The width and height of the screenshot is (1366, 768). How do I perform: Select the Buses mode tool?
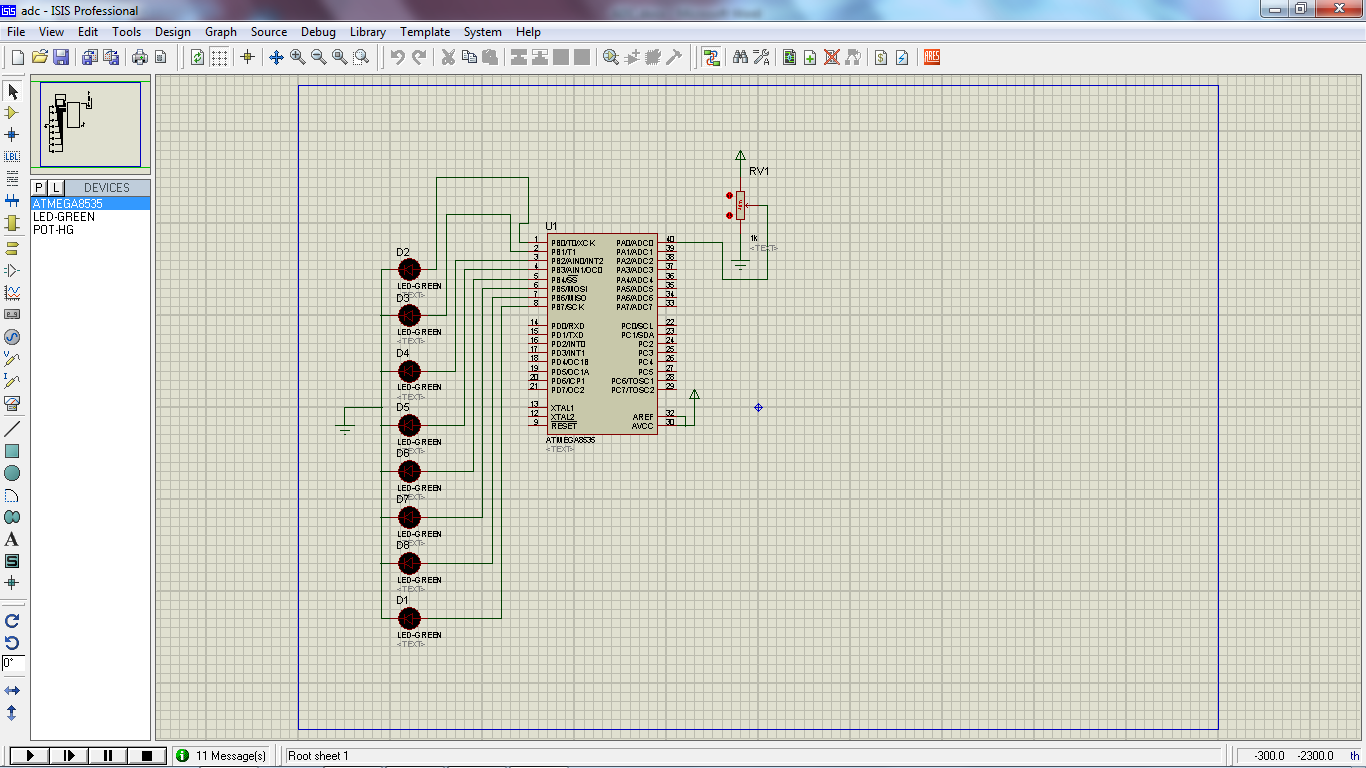13,201
